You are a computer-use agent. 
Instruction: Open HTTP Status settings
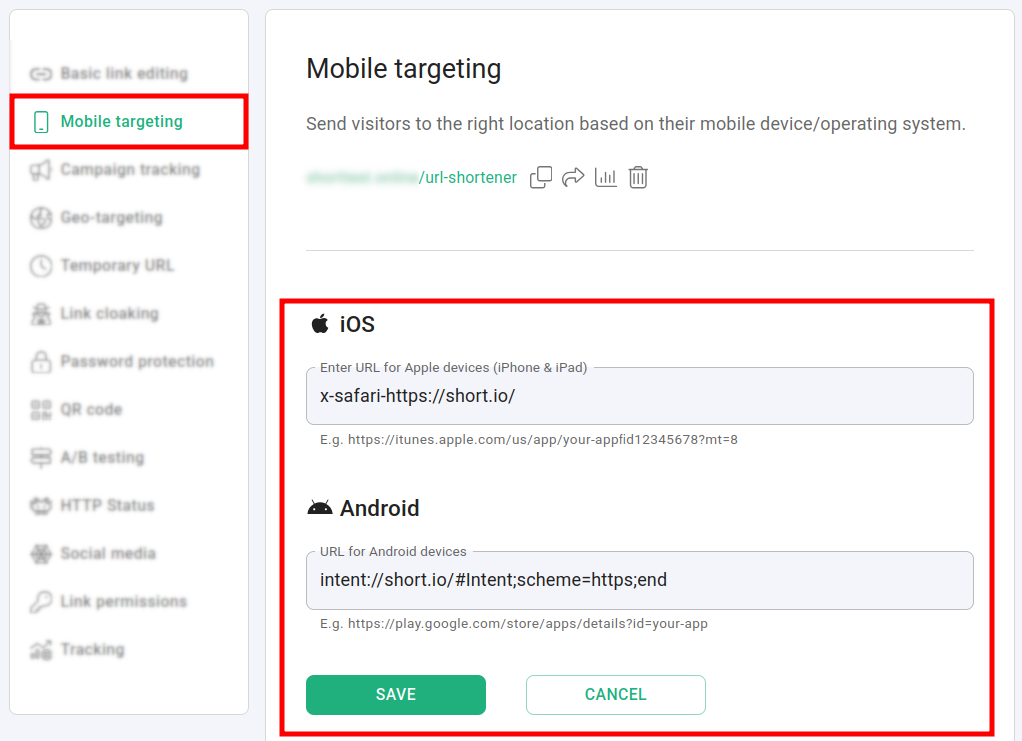(107, 506)
